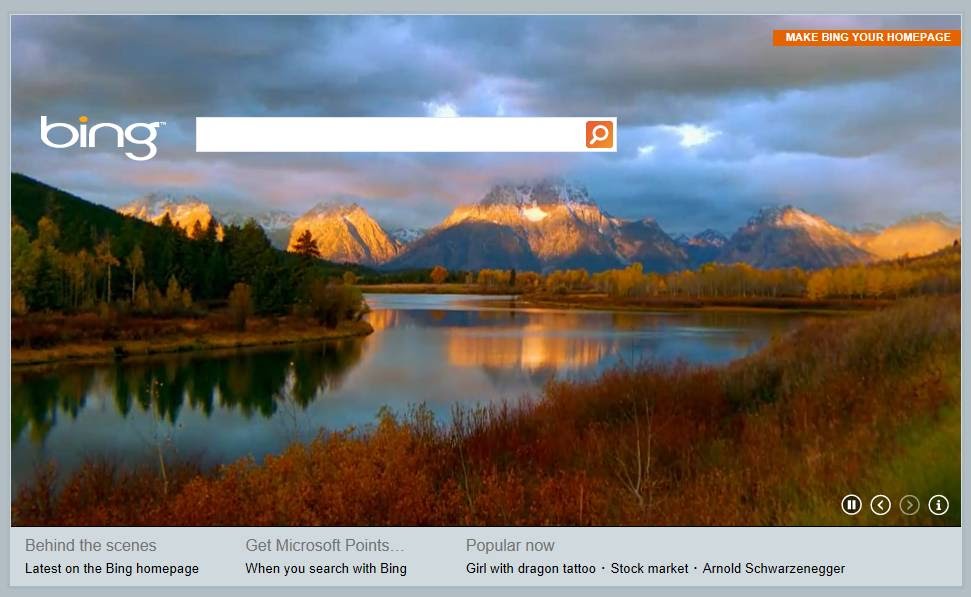Pause the homepage video background

(851, 505)
